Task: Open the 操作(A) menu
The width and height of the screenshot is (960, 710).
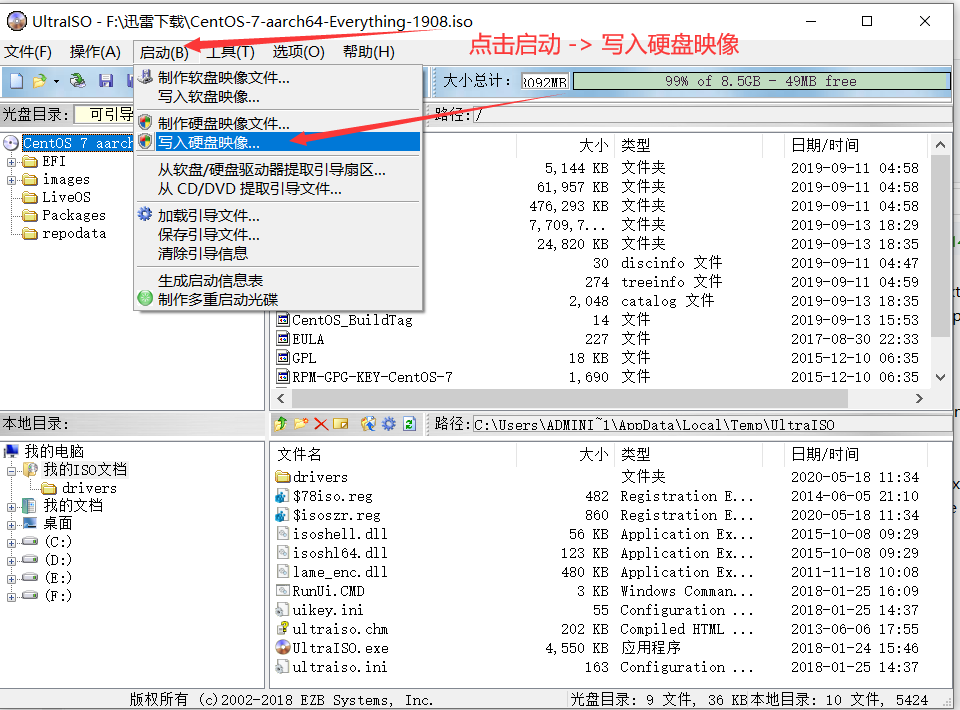Action: click(x=95, y=52)
